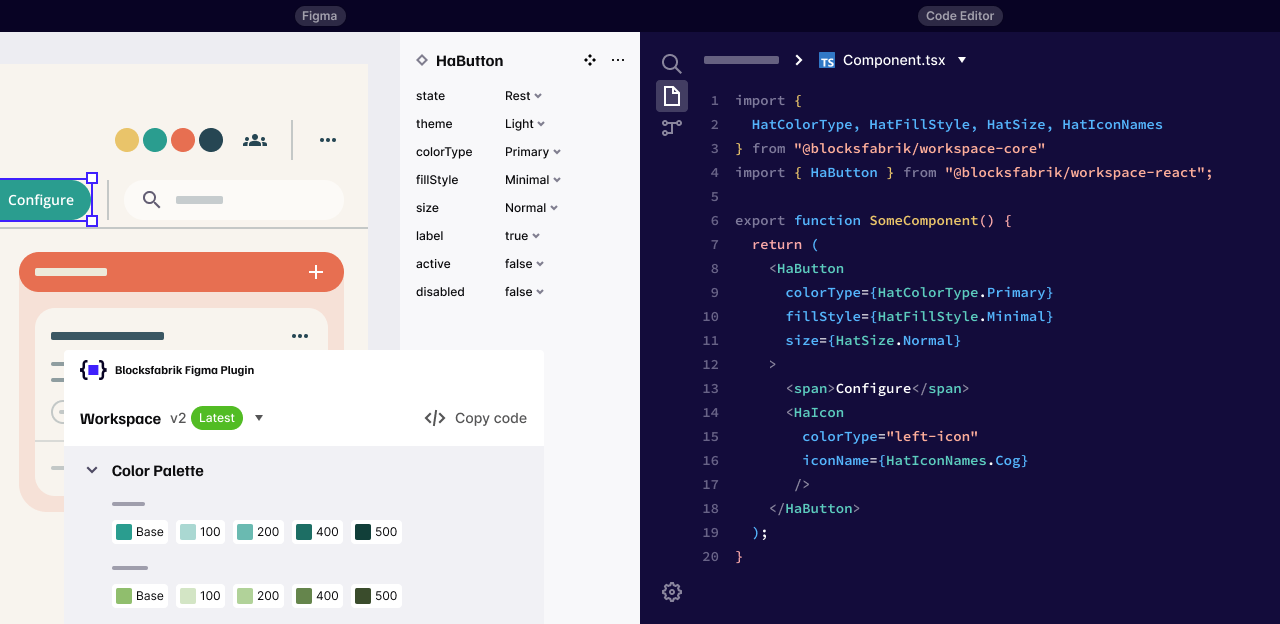Open the three-dot menu on the inner card
Viewport: 1280px width, 624px height.
pos(300,336)
